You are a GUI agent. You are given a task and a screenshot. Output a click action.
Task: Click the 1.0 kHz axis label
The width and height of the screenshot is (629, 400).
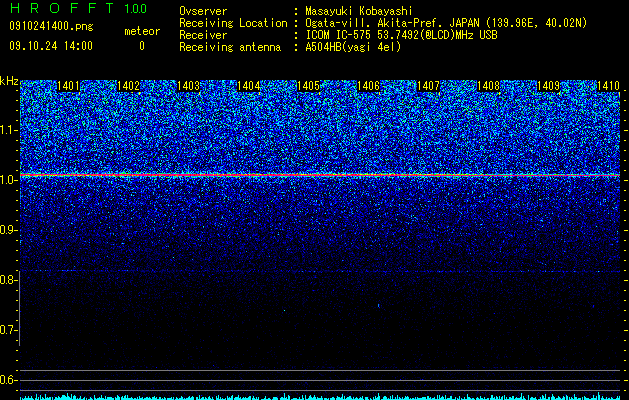9,180
